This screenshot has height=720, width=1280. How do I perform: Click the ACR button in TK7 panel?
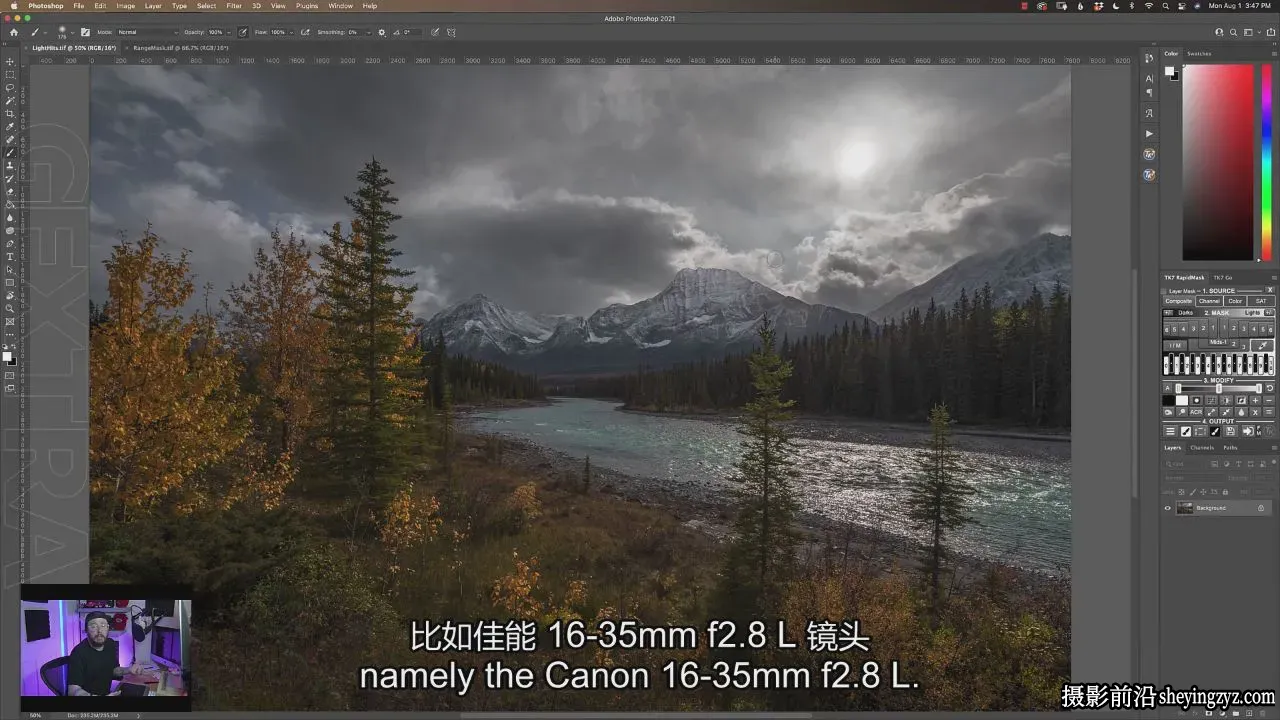click(x=1196, y=412)
